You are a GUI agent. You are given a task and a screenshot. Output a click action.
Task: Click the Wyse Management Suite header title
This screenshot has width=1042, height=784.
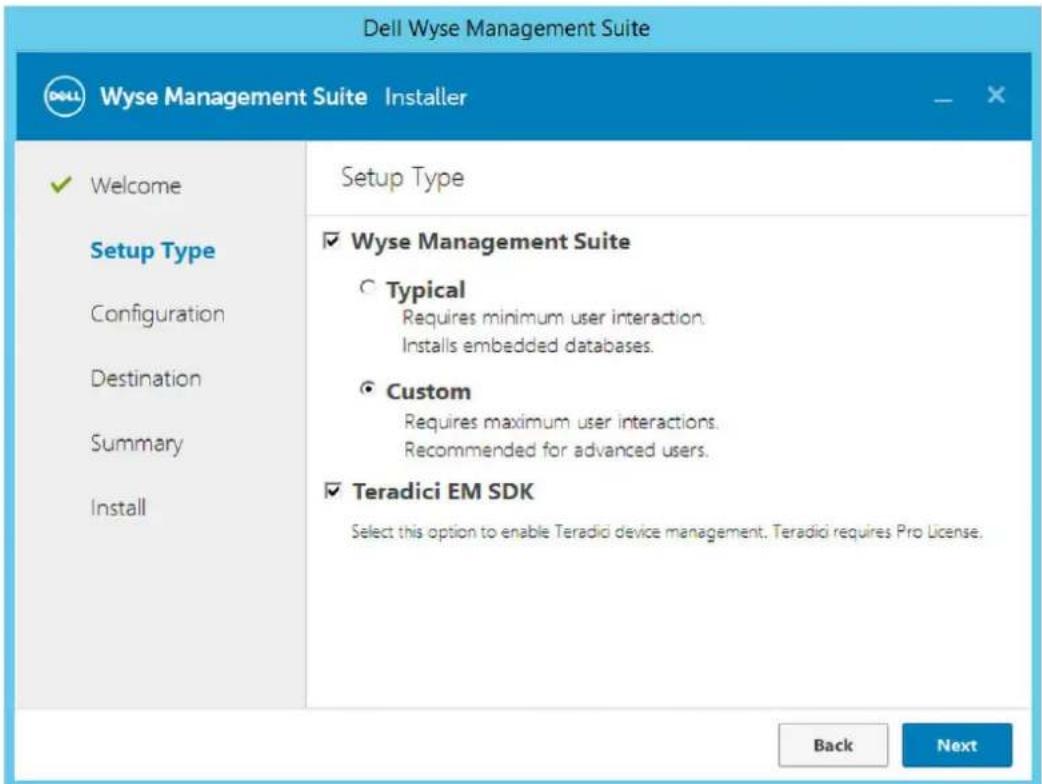pyautogui.click(x=234, y=97)
